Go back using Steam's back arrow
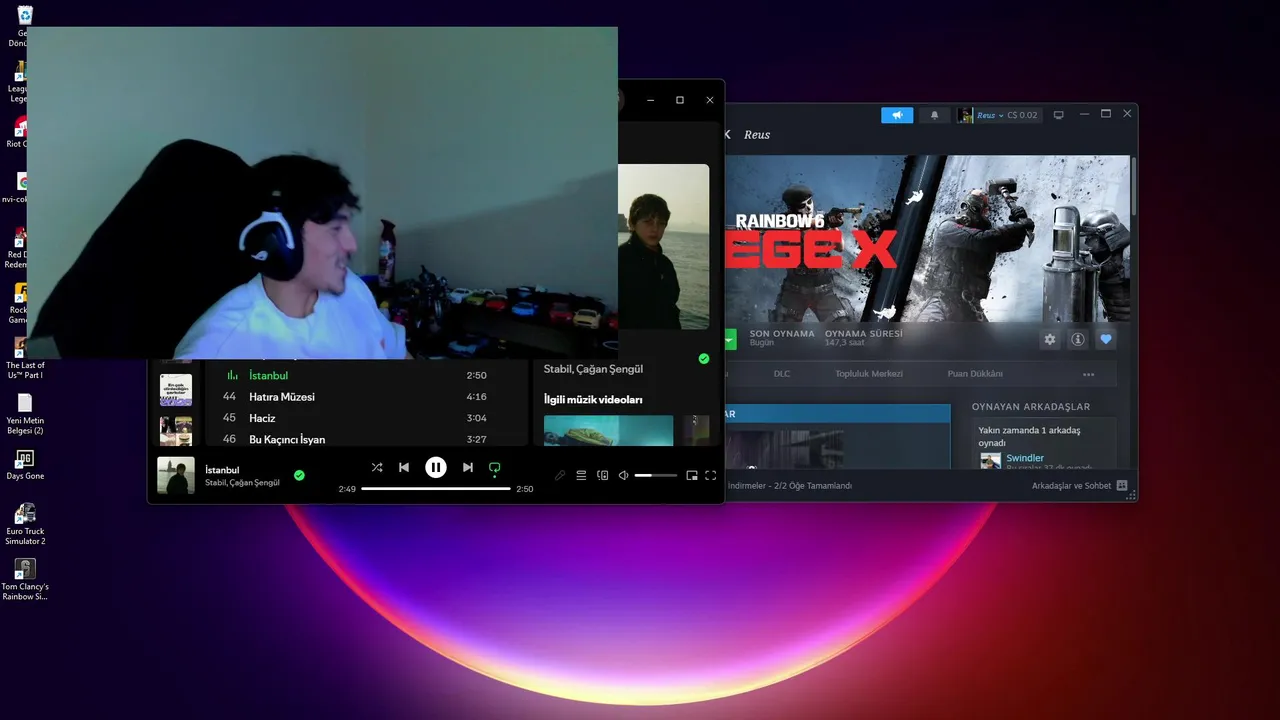Screen dimensions: 1280x720 click(x=728, y=134)
